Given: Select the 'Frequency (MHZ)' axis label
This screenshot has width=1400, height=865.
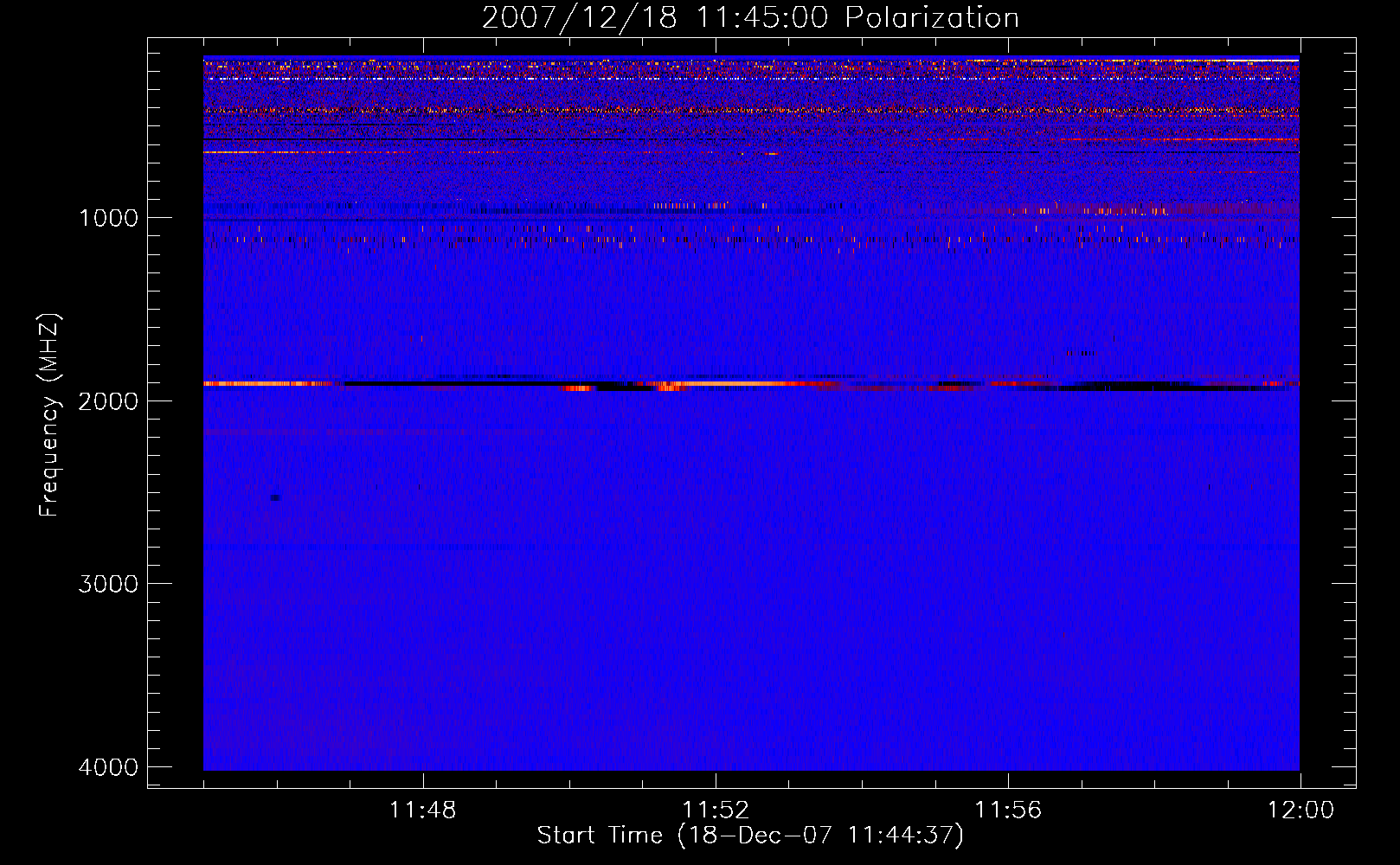Looking at the screenshot, I should tap(50, 415).
